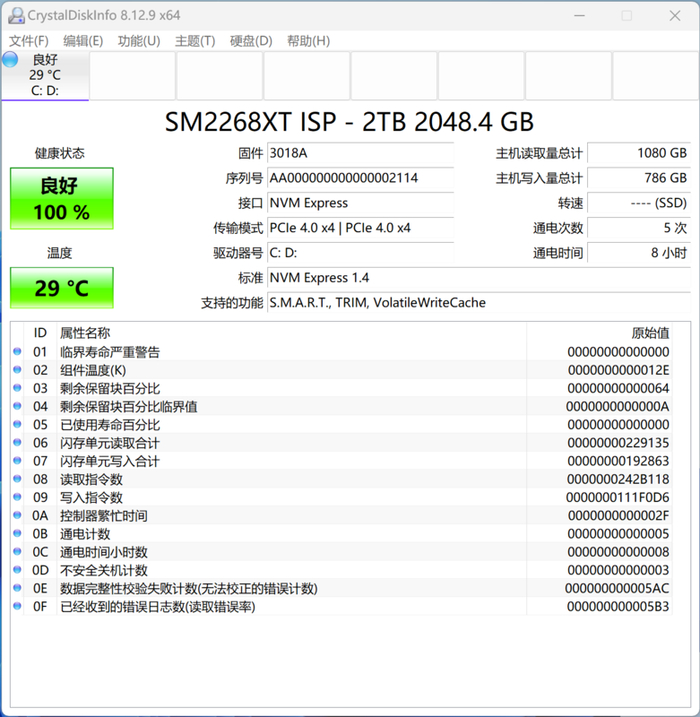Screen dimensions: 700x717
Task: Click the disk model title SM2268XT ISP - 2TB
Action: 349,122
